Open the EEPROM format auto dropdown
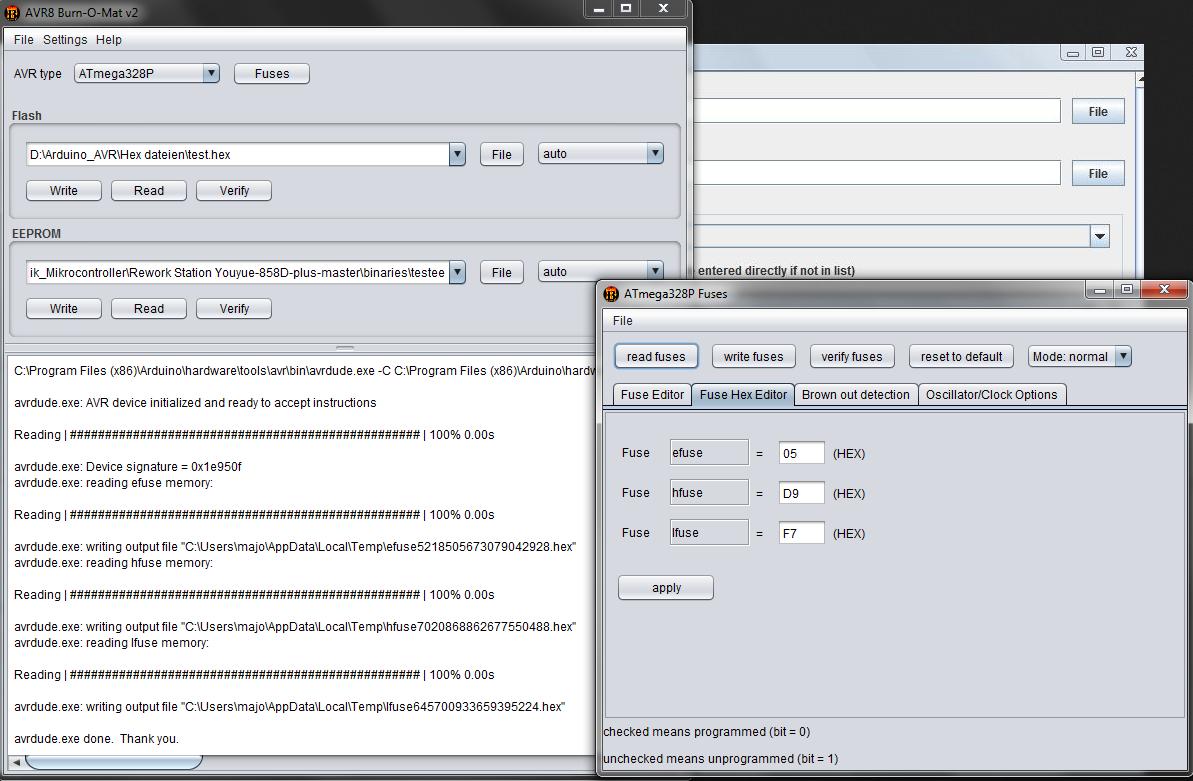Image resolution: width=1193 pixels, height=781 pixels. coord(654,271)
